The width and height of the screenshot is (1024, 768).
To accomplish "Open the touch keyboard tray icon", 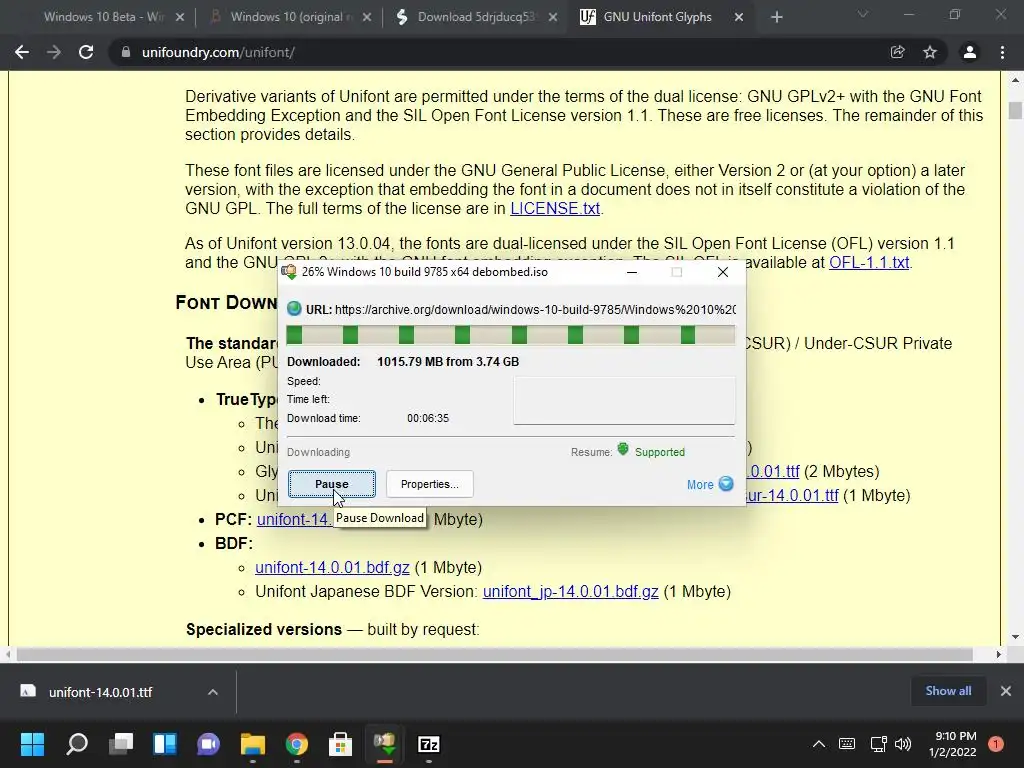I will point(846,744).
